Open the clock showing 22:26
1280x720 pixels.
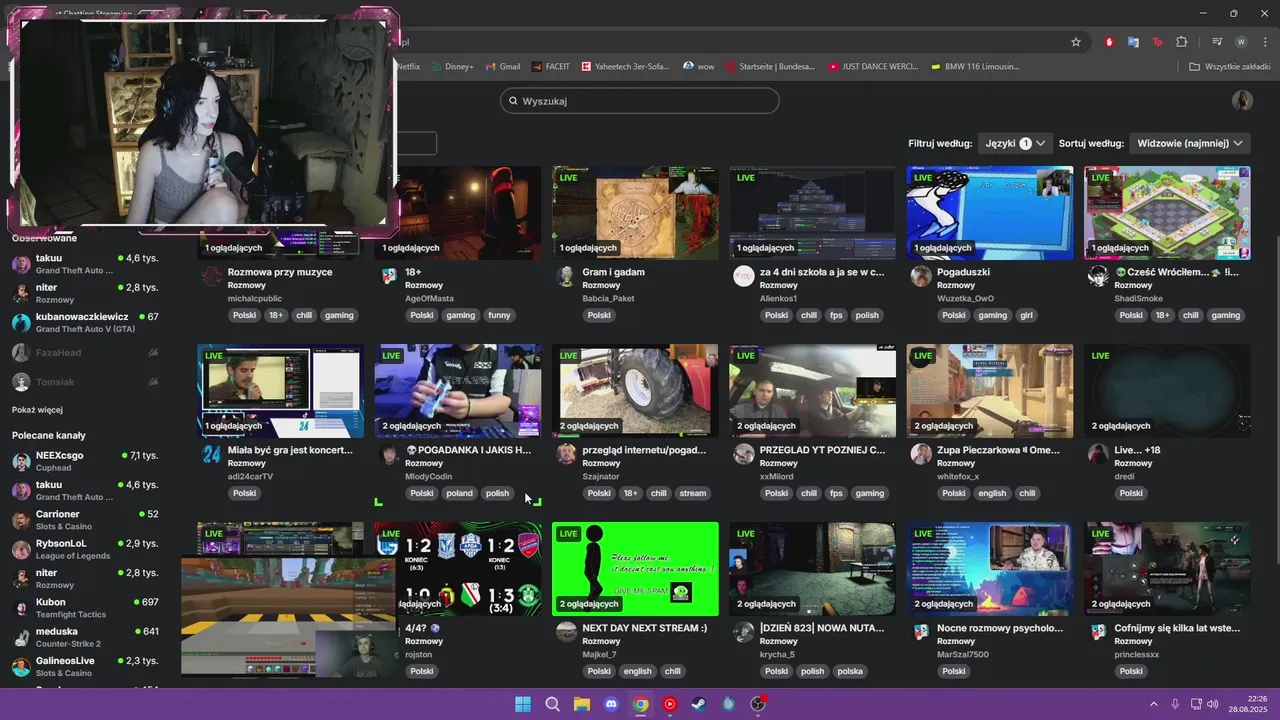coord(1248,704)
